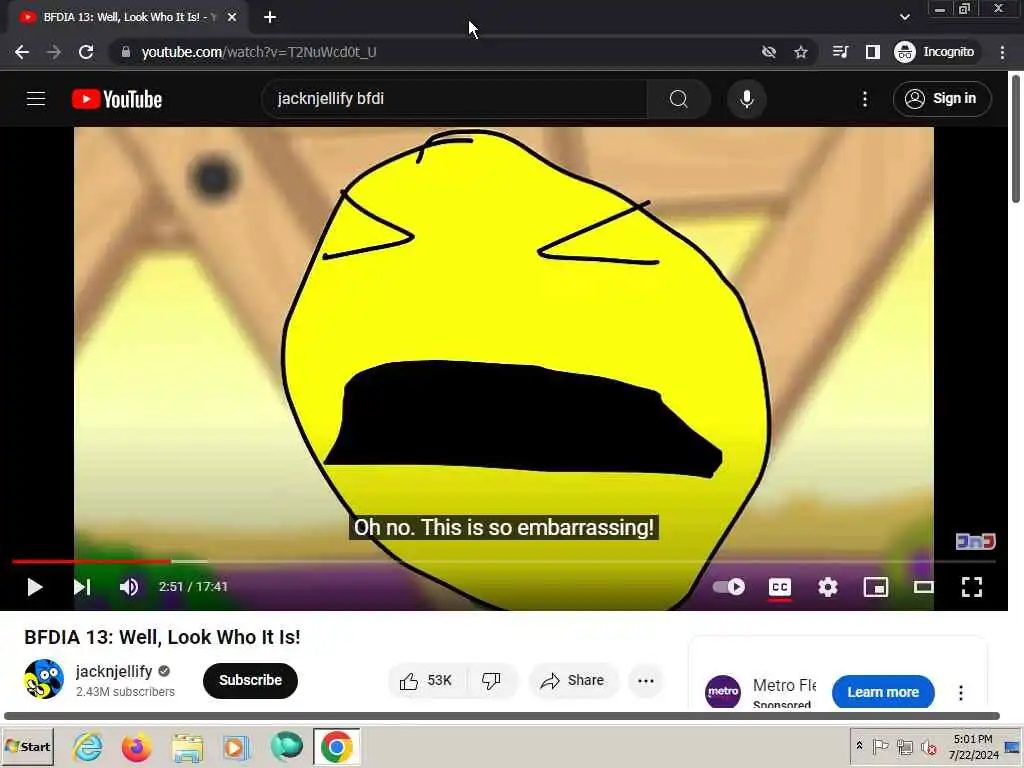Image resolution: width=1024 pixels, height=768 pixels.
Task: Switch to theater mode
Action: pos(923,587)
